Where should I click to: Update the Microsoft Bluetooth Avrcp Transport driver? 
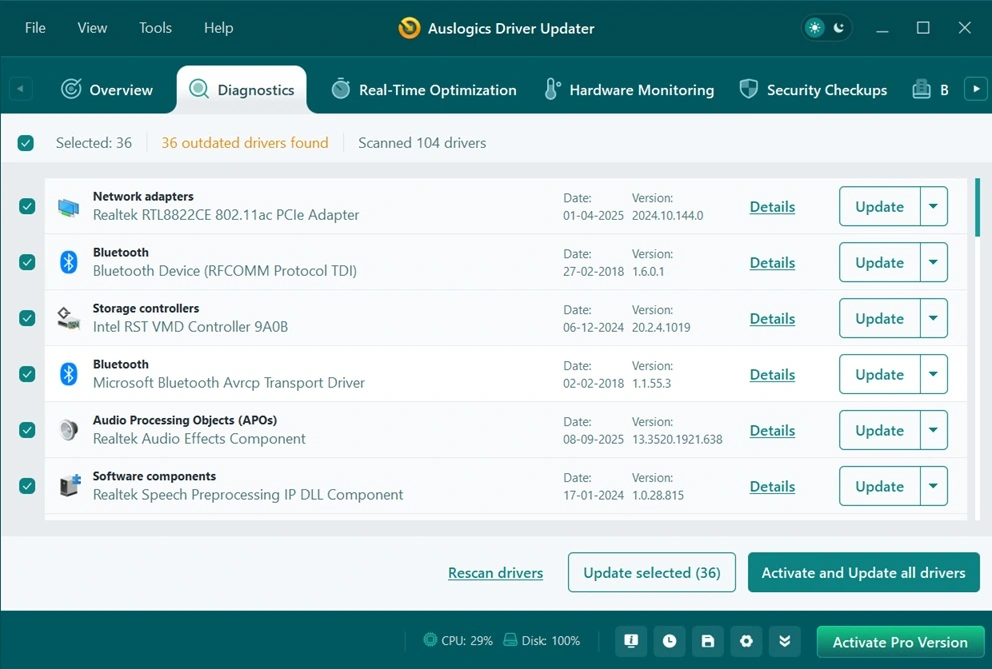(x=879, y=374)
